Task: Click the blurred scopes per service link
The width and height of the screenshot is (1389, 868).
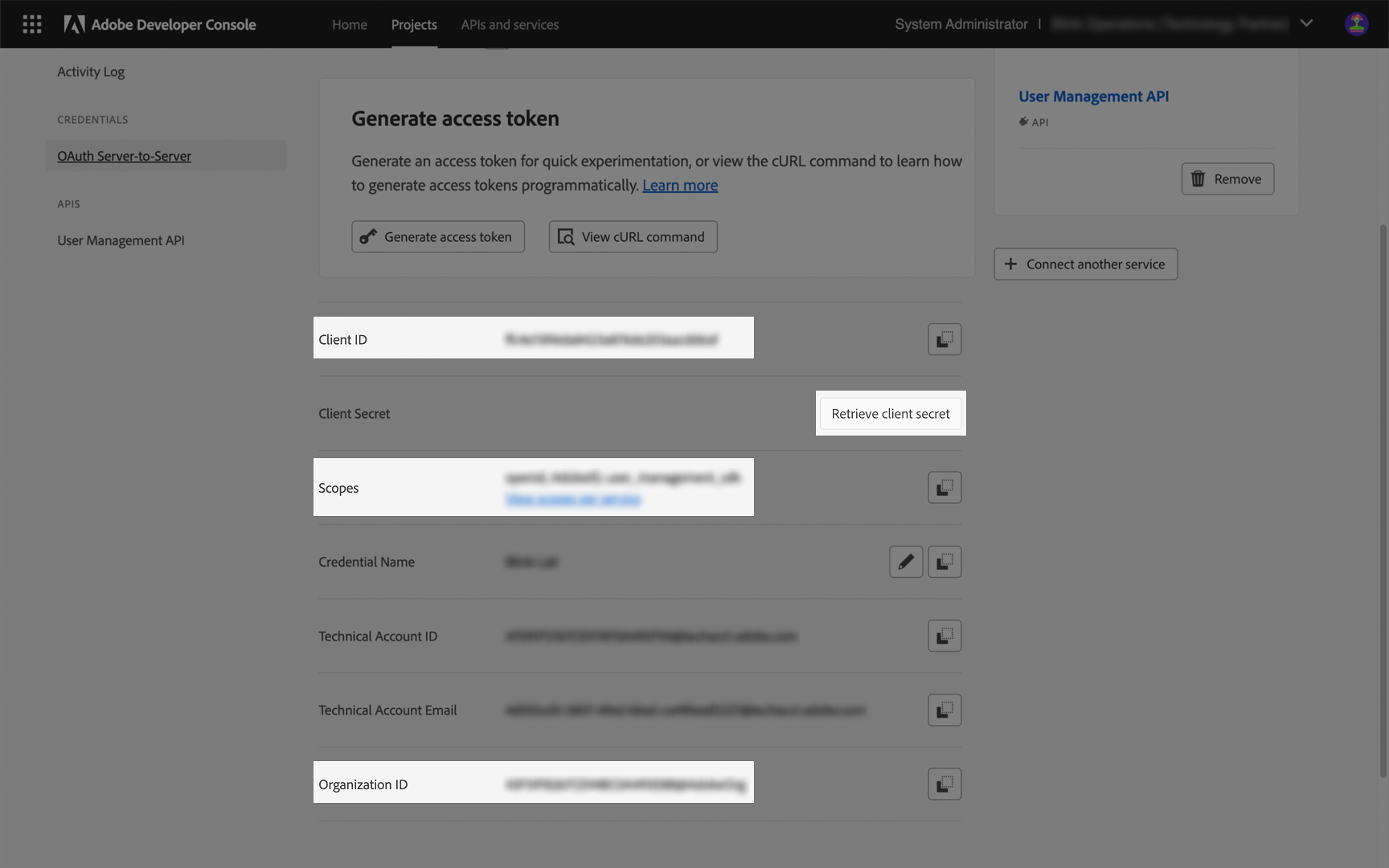Action: (573, 500)
